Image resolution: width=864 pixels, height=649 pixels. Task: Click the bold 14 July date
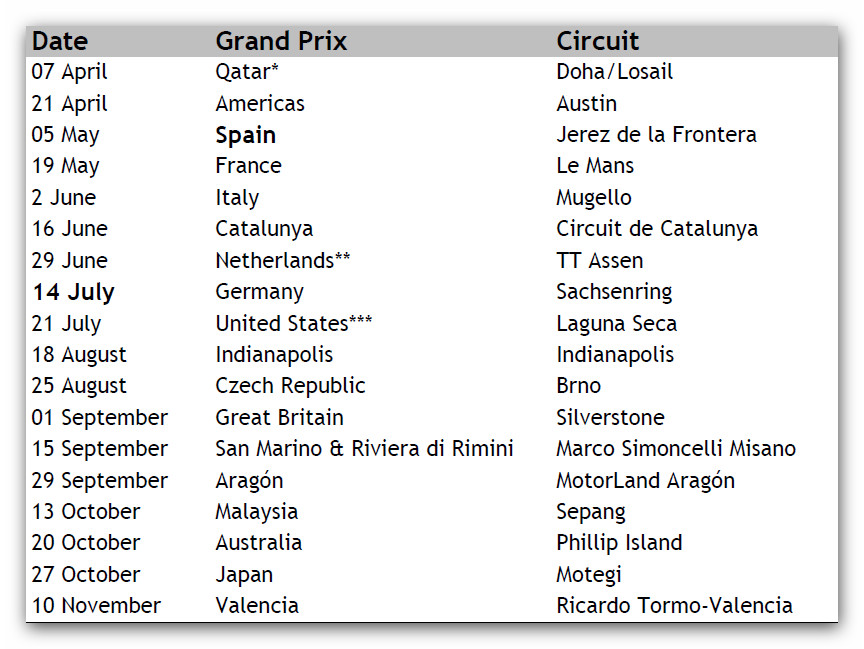(73, 292)
